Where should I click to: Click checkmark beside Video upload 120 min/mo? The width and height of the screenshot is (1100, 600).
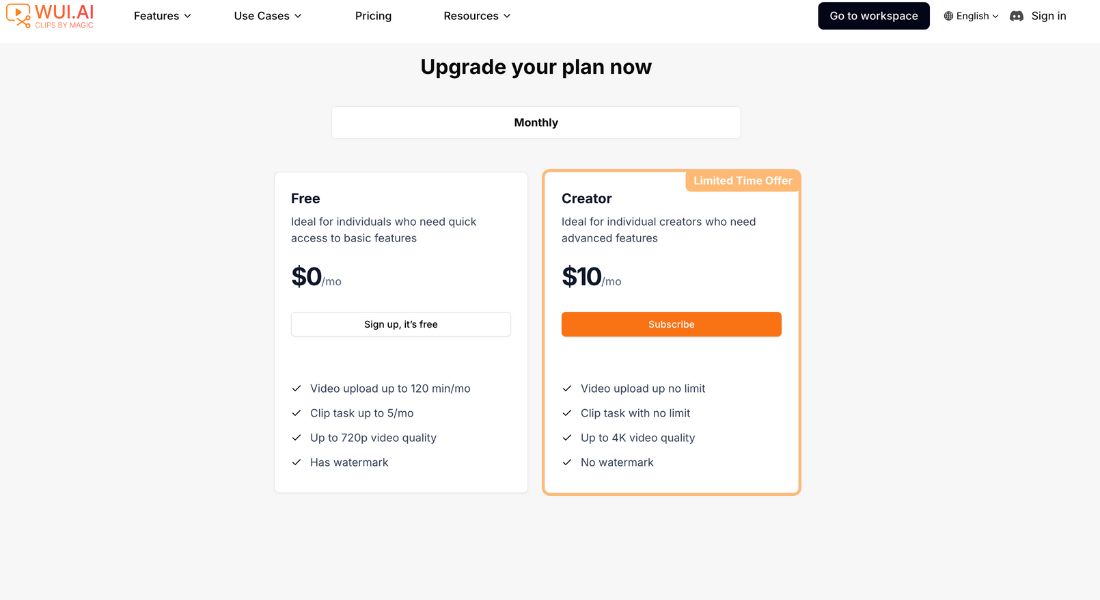pos(296,388)
